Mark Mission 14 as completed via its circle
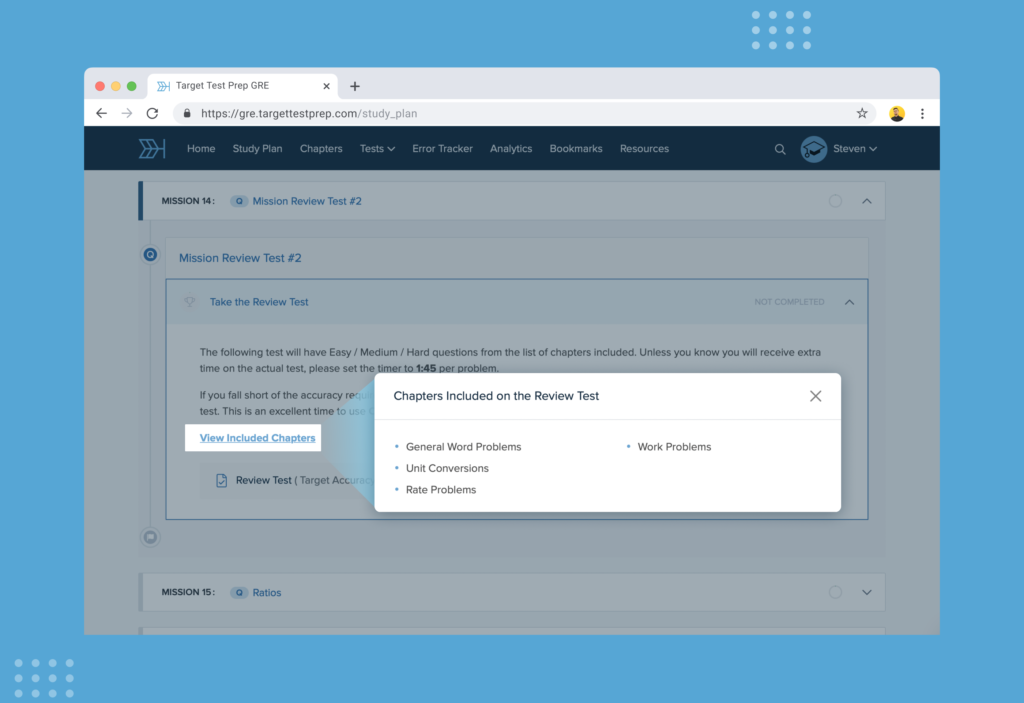This screenshot has height=703, width=1024. (835, 200)
